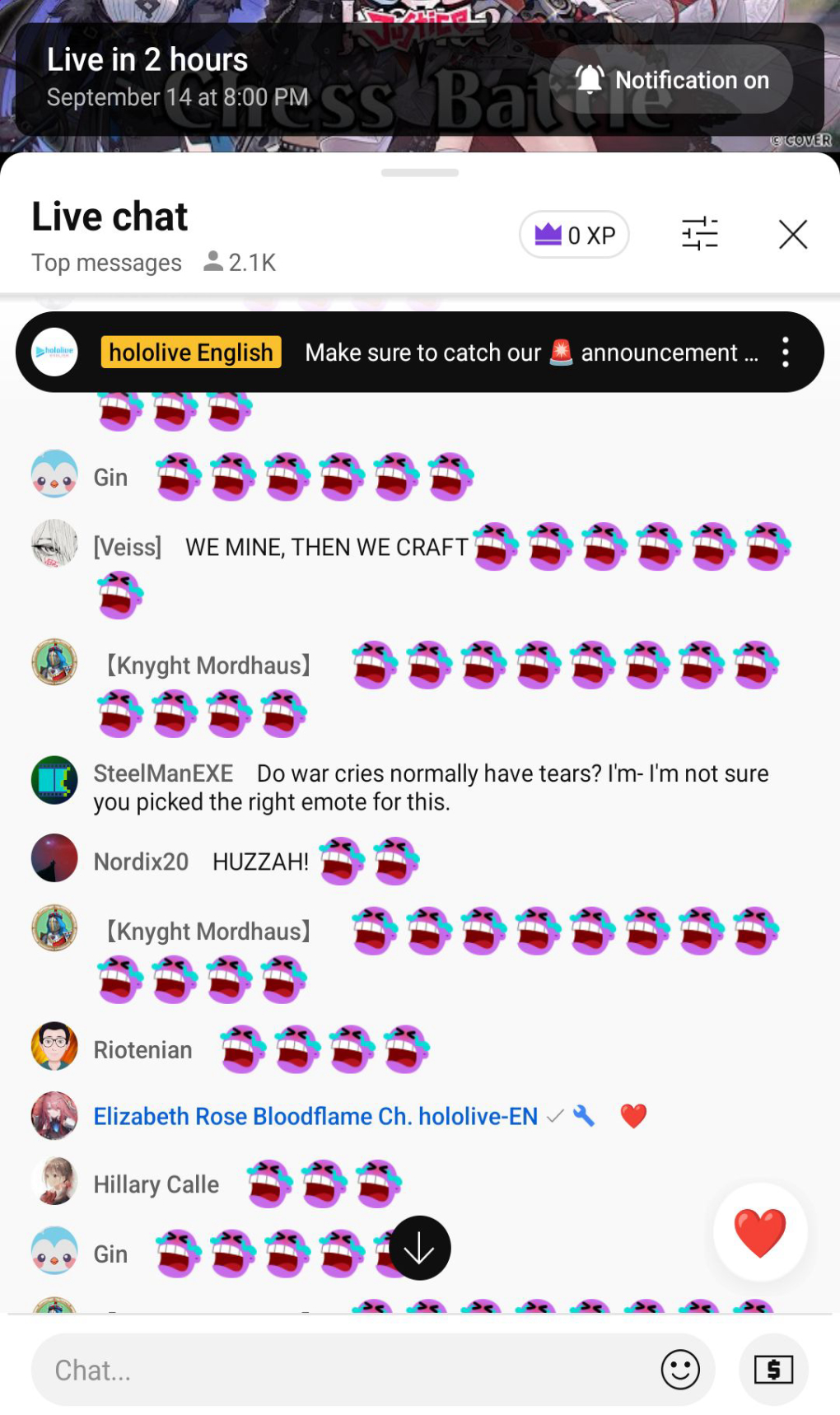Viewport: 840px width, 1415px height.
Task: Open three-dot menu on pinned hololive message
Action: (x=786, y=353)
